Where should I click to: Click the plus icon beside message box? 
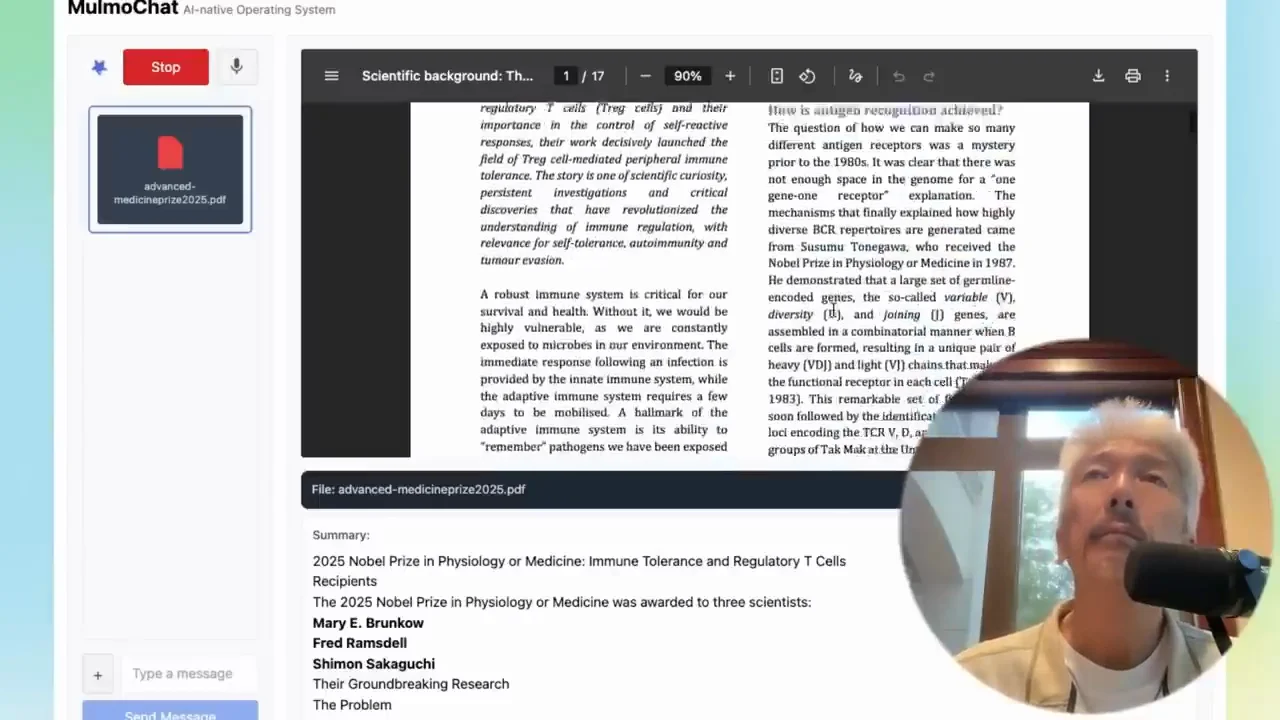(x=98, y=675)
